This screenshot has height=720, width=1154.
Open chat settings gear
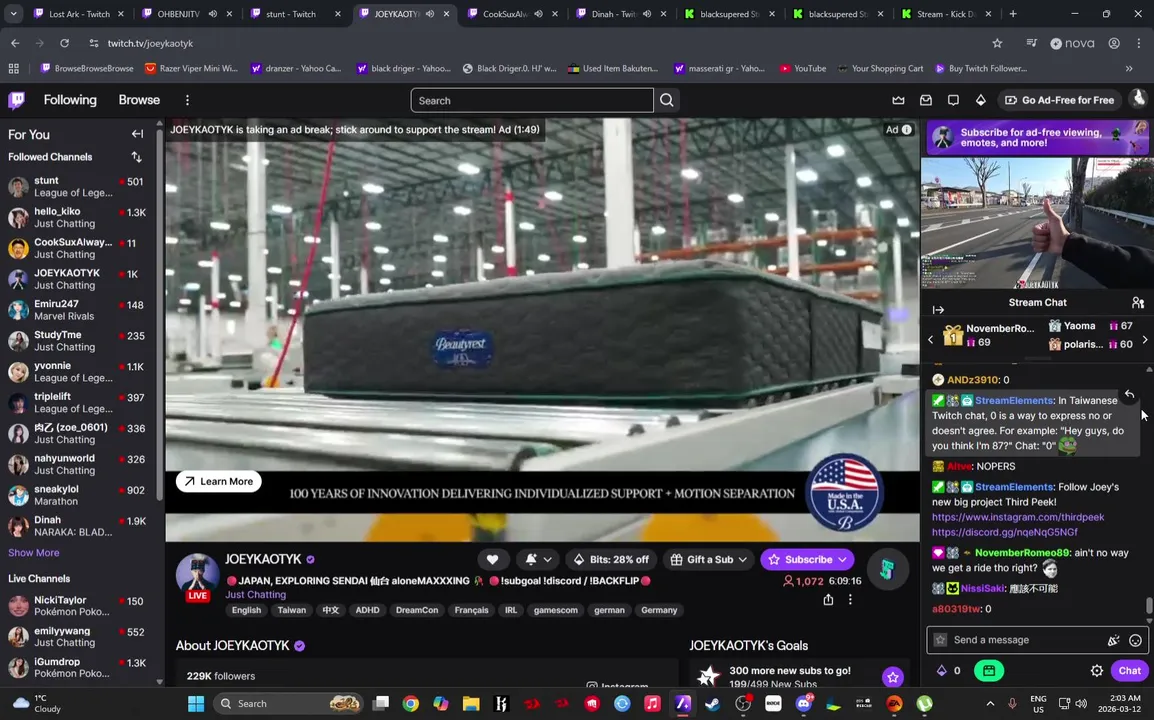(x=1097, y=671)
